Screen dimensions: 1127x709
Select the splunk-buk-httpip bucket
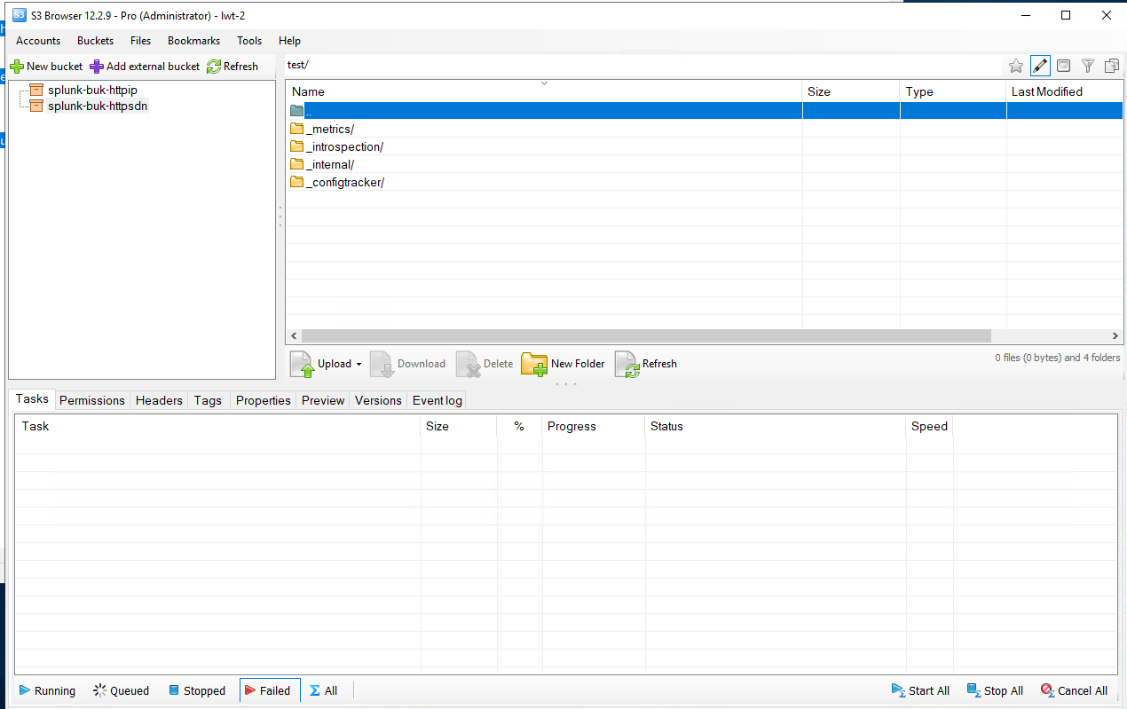pyautogui.click(x=92, y=90)
